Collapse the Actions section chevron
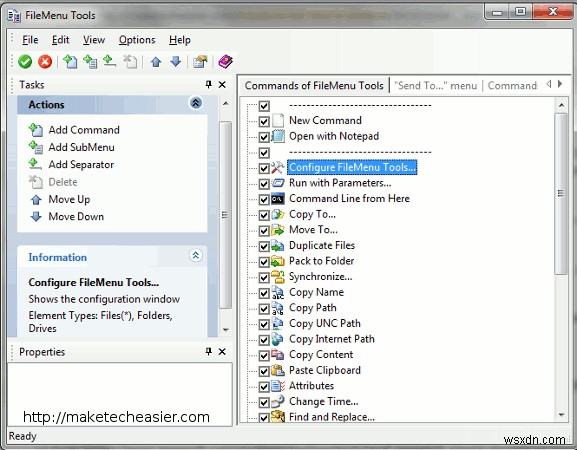577x450 pixels. (x=195, y=103)
